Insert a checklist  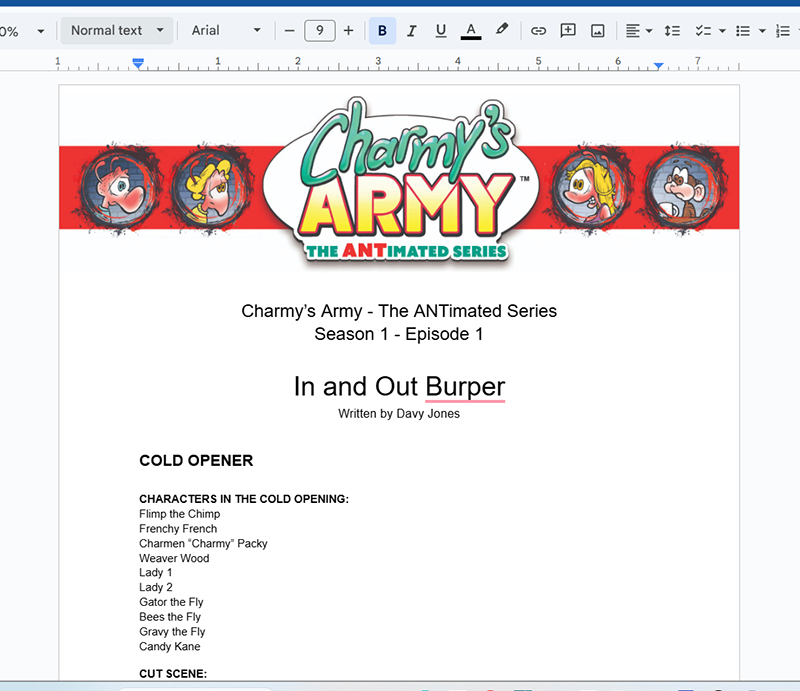click(703, 31)
